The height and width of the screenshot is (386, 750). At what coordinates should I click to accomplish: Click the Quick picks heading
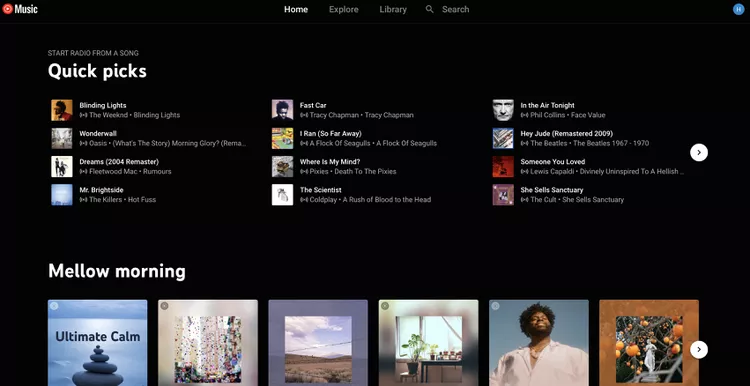tap(97, 71)
